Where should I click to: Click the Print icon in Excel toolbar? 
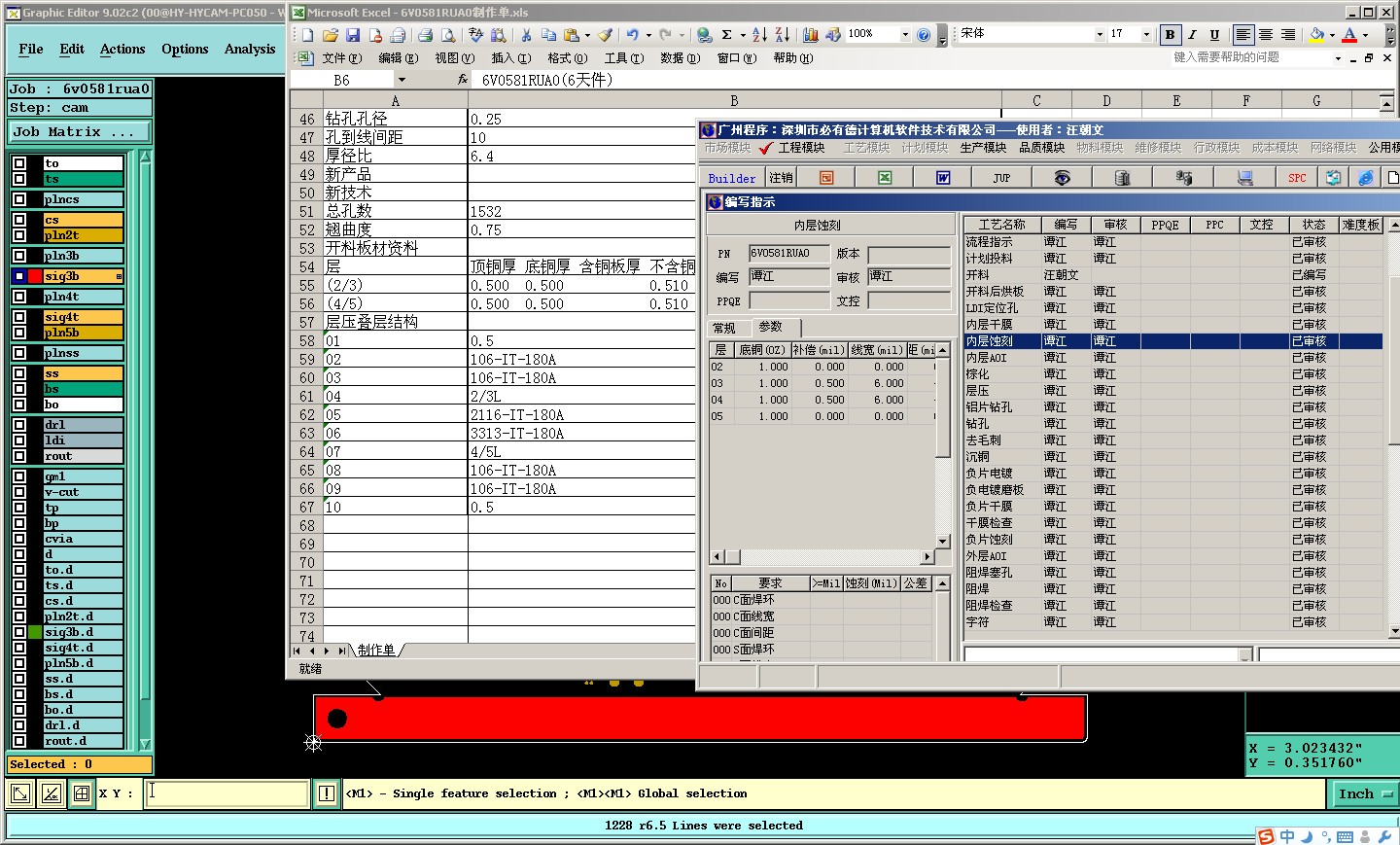coord(425,35)
